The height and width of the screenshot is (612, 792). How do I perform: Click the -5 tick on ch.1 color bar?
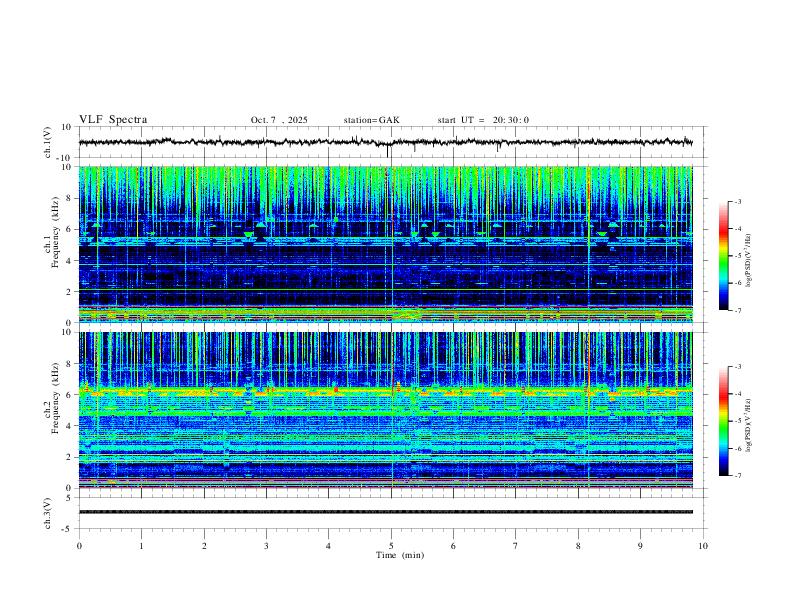[x=737, y=256]
